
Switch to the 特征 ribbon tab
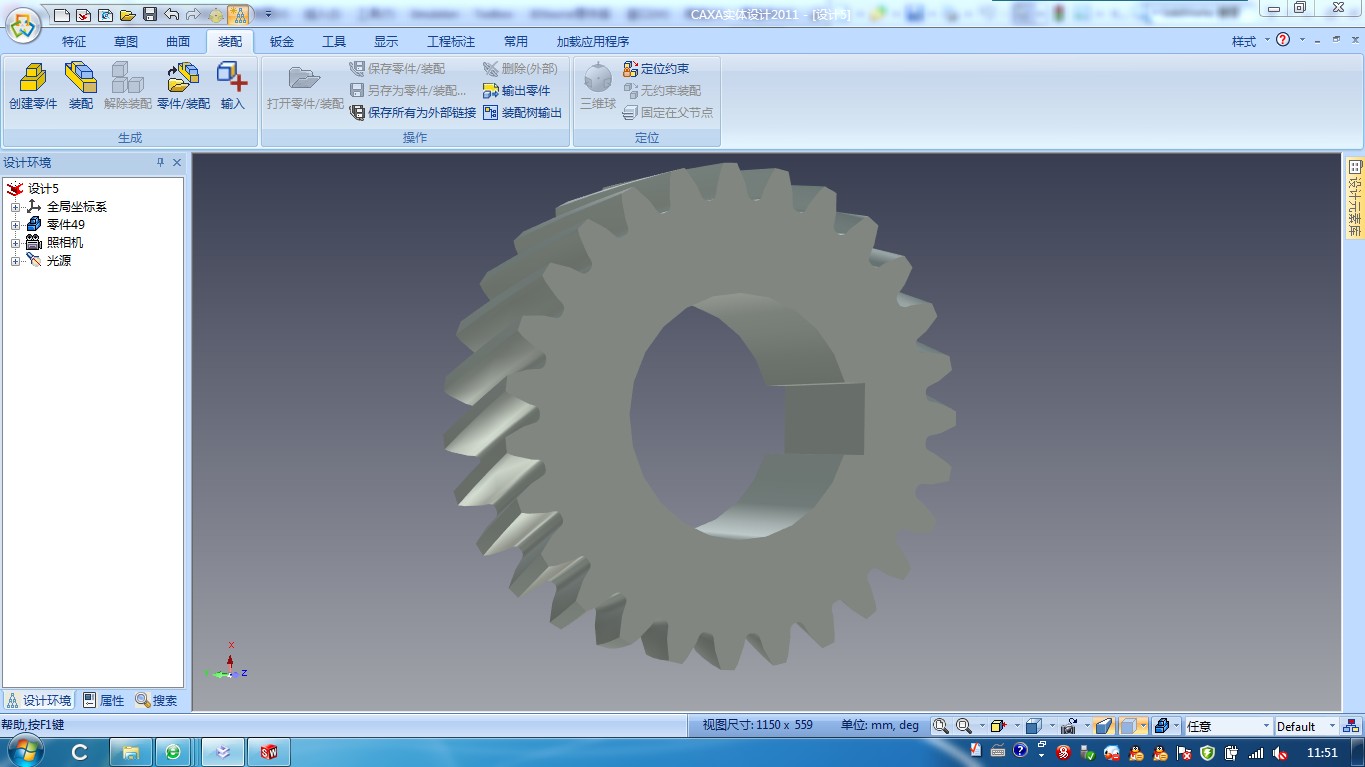[x=74, y=42]
